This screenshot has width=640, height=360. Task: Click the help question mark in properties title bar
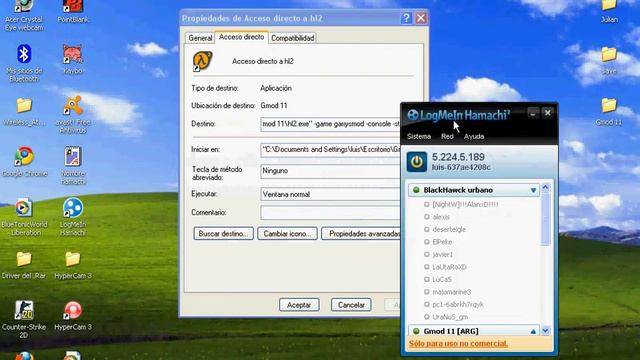[x=406, y=18]
